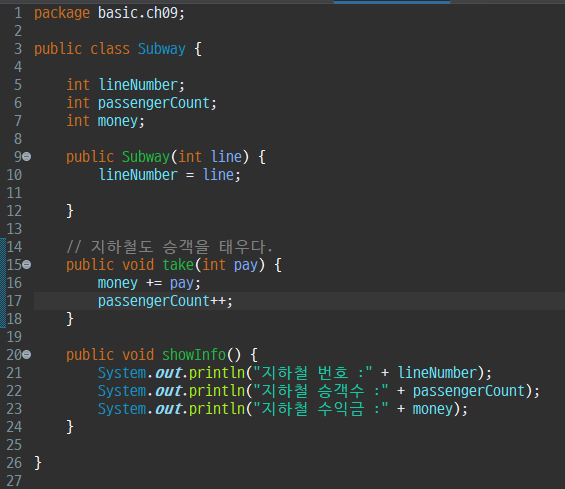Click the closing brace on line 24
565x489 pixels.
click(70, 427)
